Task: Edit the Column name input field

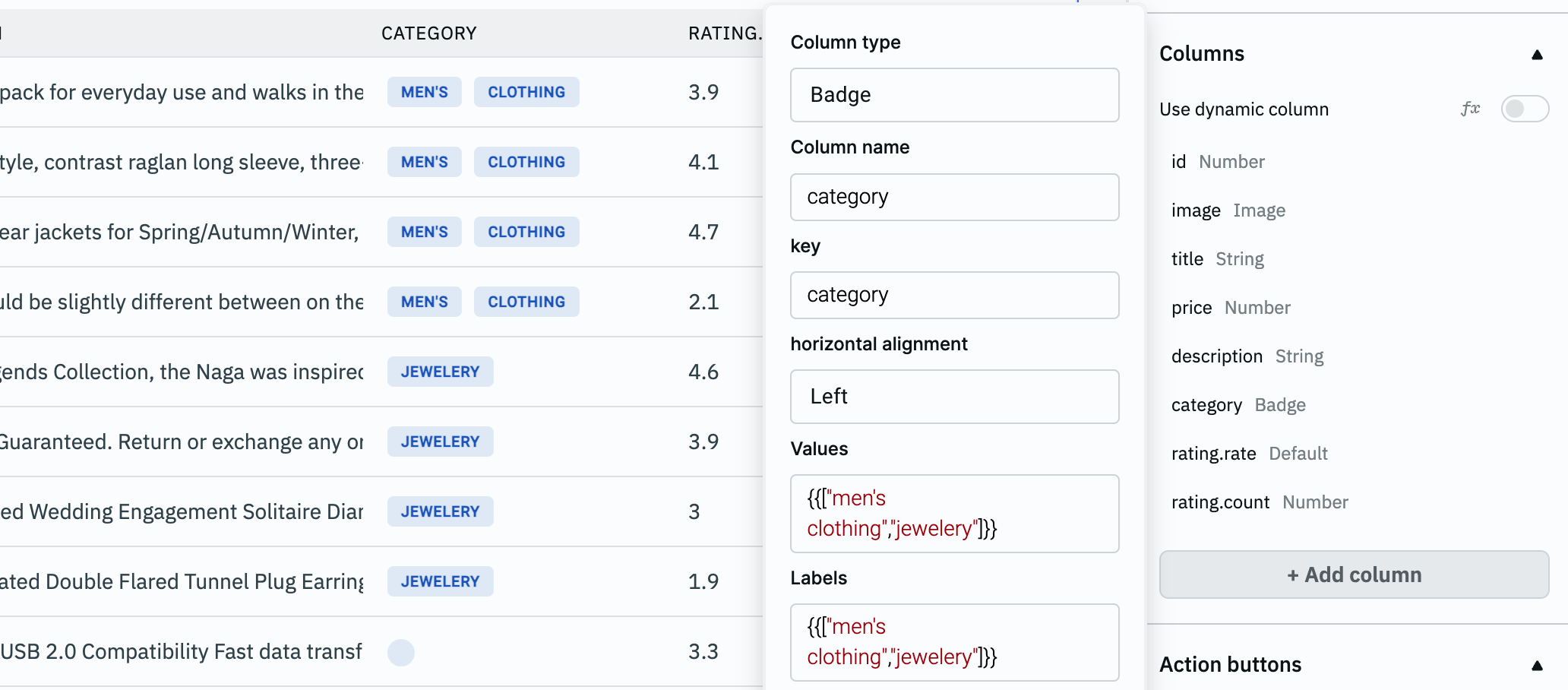Action: point(954,197)
